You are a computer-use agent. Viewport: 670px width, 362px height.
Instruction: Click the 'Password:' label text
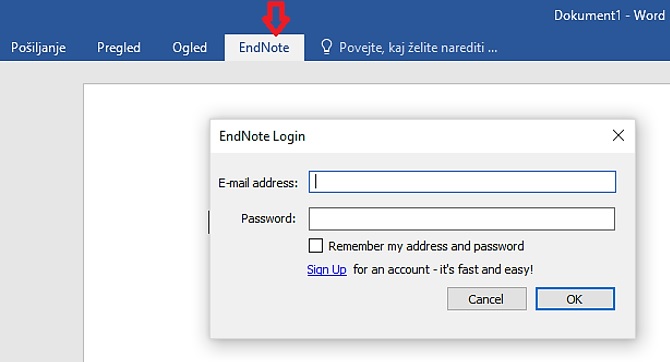click(268, 219)
